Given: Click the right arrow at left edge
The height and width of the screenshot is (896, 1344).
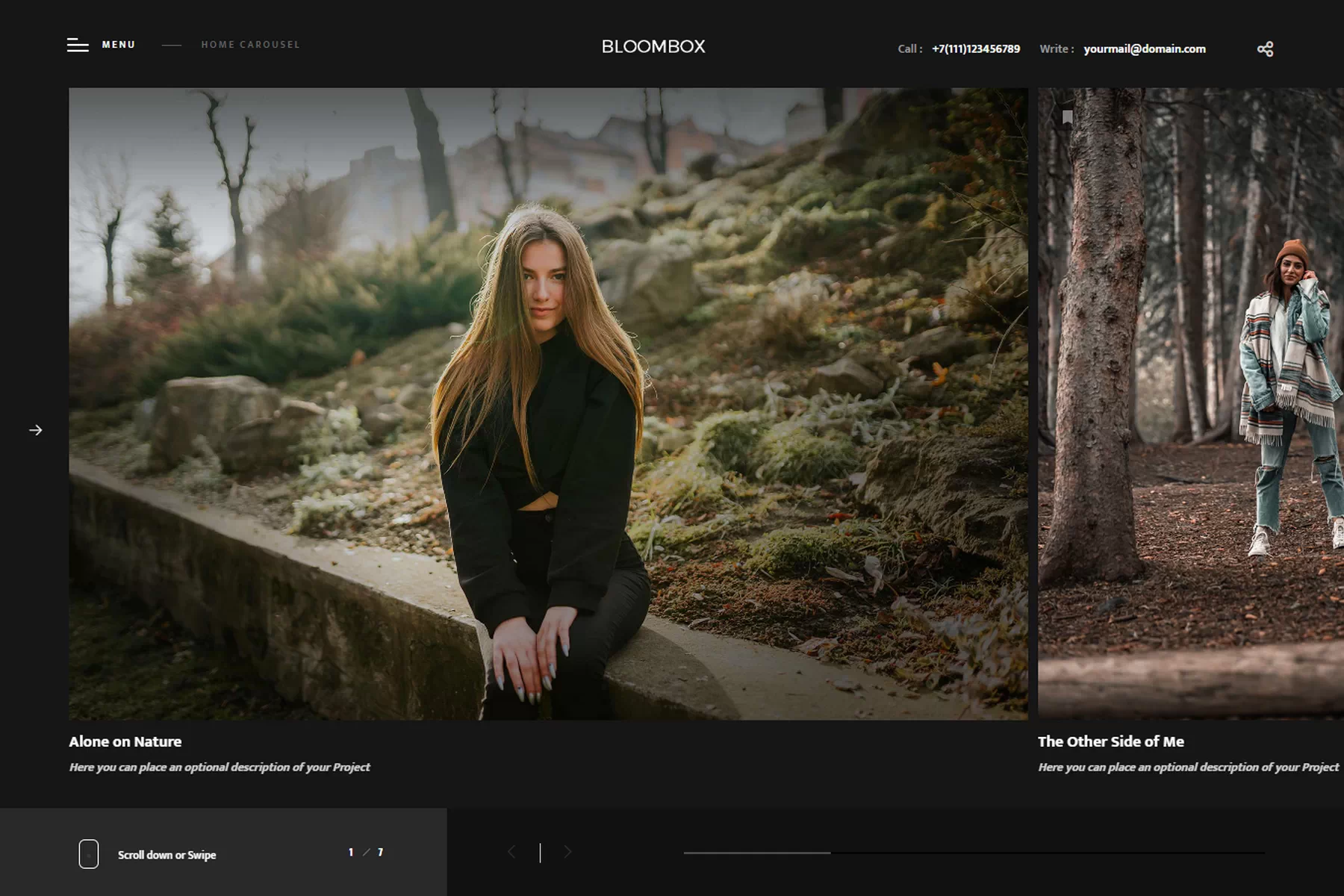Looking at the screenshot, I should tap(35, 430).
